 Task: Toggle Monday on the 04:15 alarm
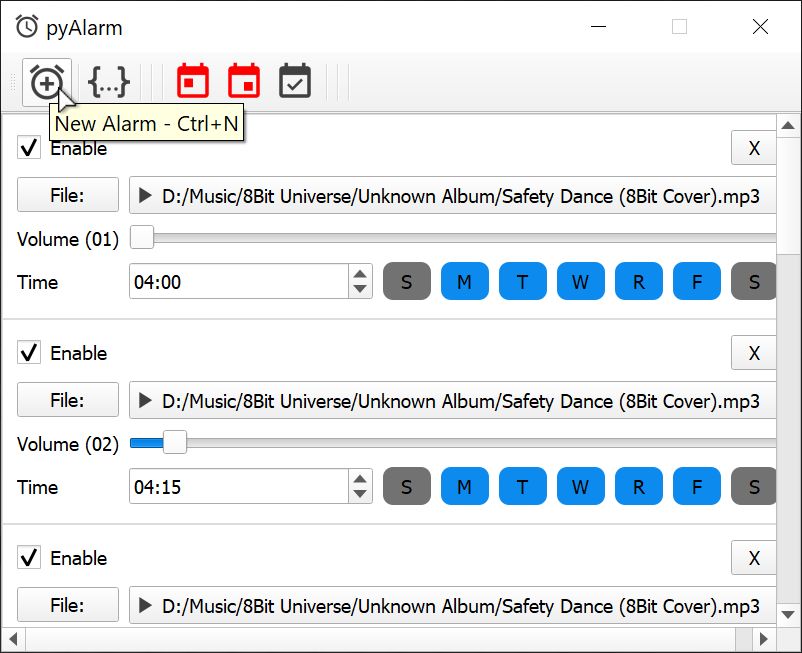coord(464,486)
